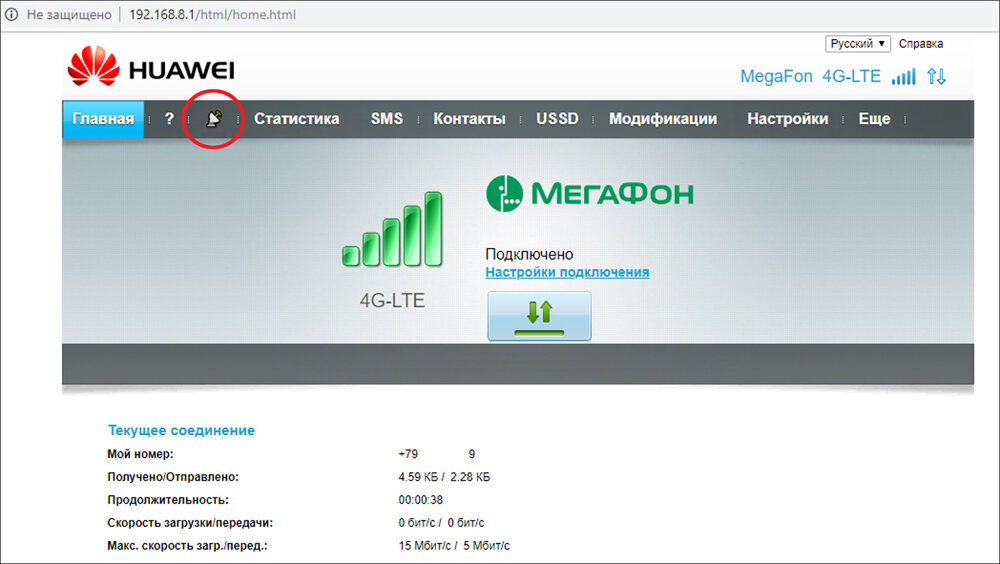
Task: Open the antenna satellite dish menu icon
Action: point(214,119)
